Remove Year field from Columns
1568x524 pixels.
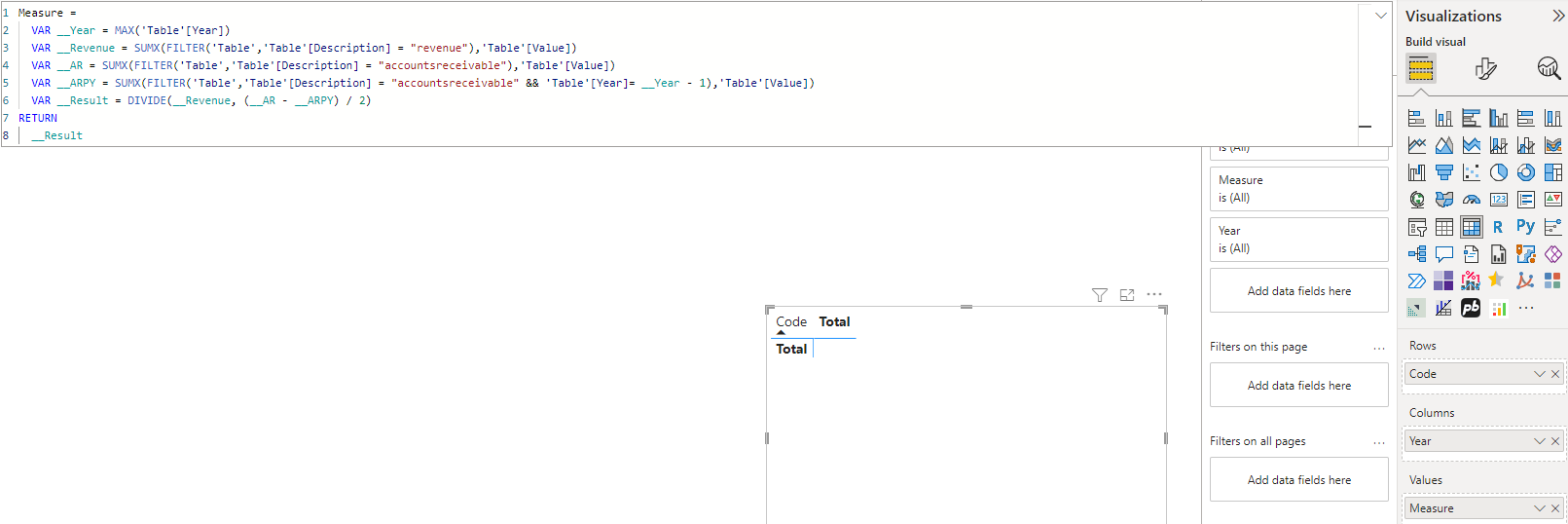click(1555, 441)
